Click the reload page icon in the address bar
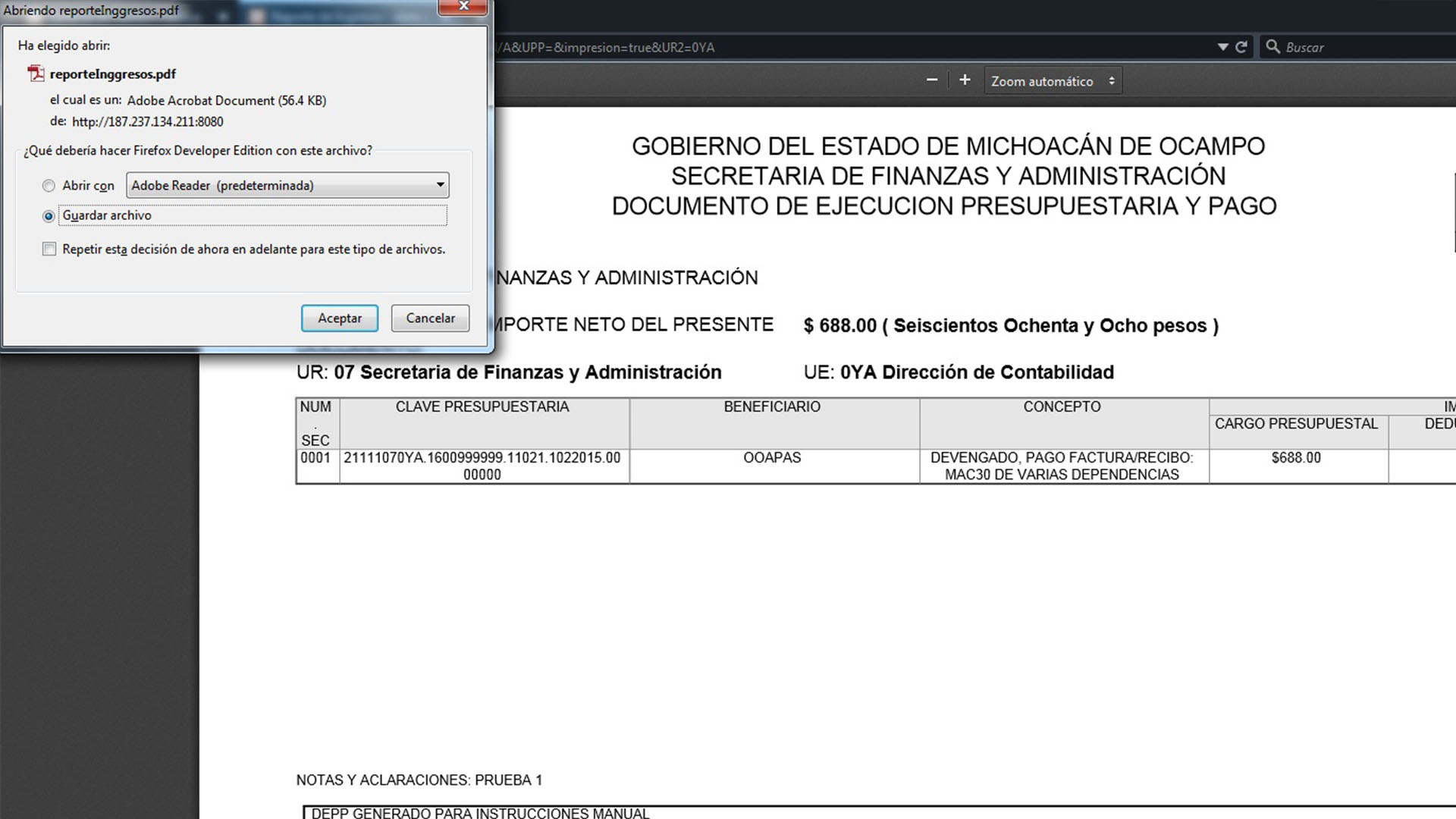The image size is (1456, 819). [x=1241, y=47]
